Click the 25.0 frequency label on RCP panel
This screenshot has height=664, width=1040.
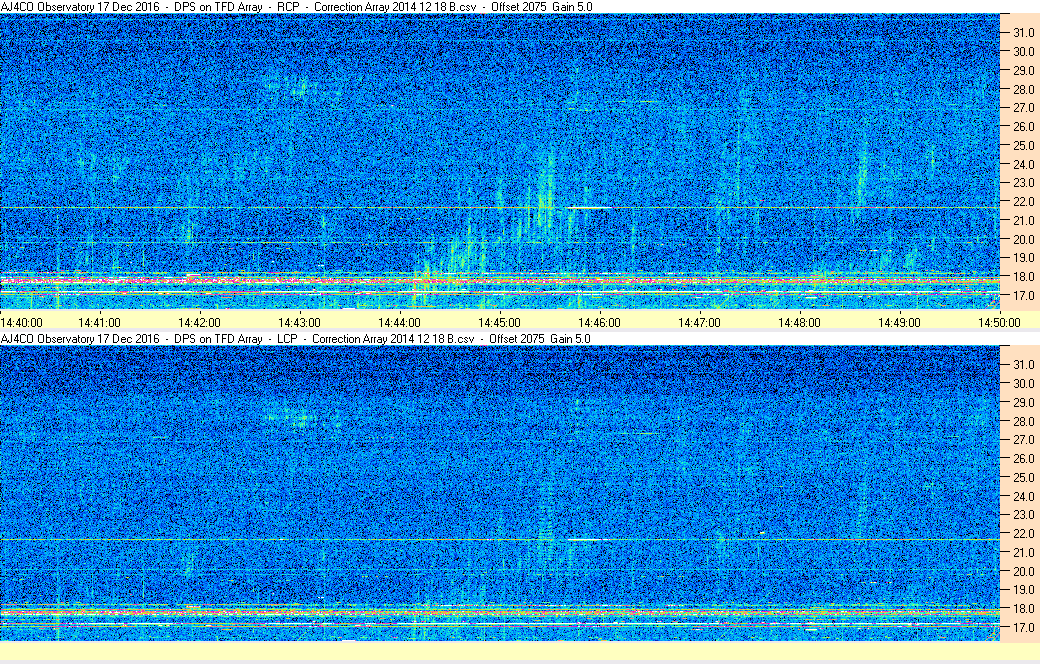click(x=1023, y=145)
